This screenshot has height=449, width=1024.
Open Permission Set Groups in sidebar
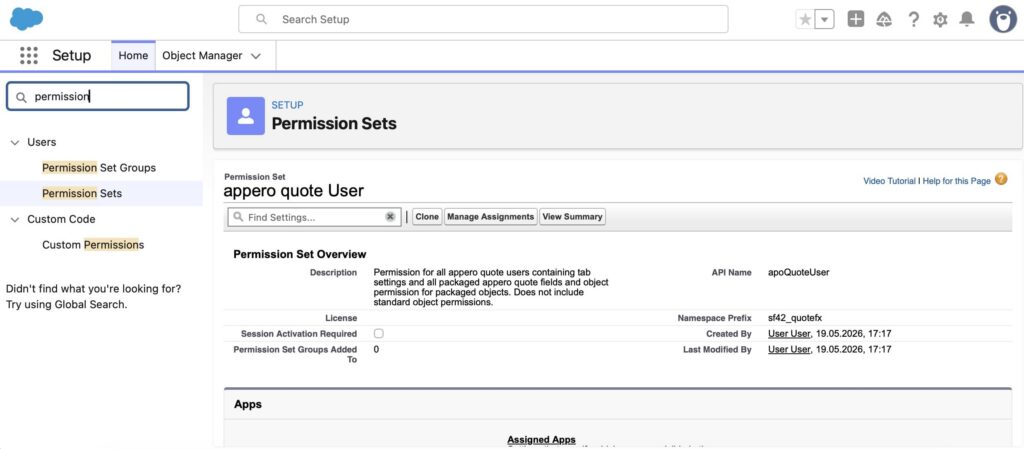coord(99,168)
